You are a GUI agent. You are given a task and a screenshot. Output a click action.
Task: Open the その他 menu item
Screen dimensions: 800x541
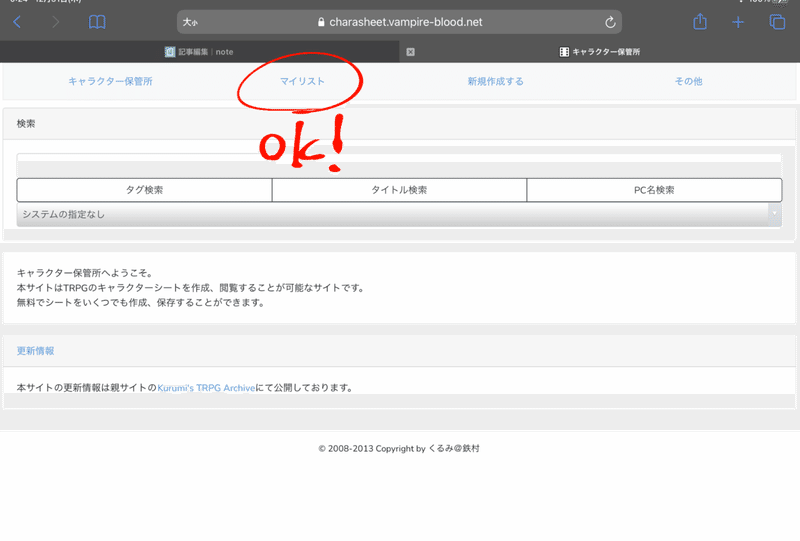[x=688, y=81]
